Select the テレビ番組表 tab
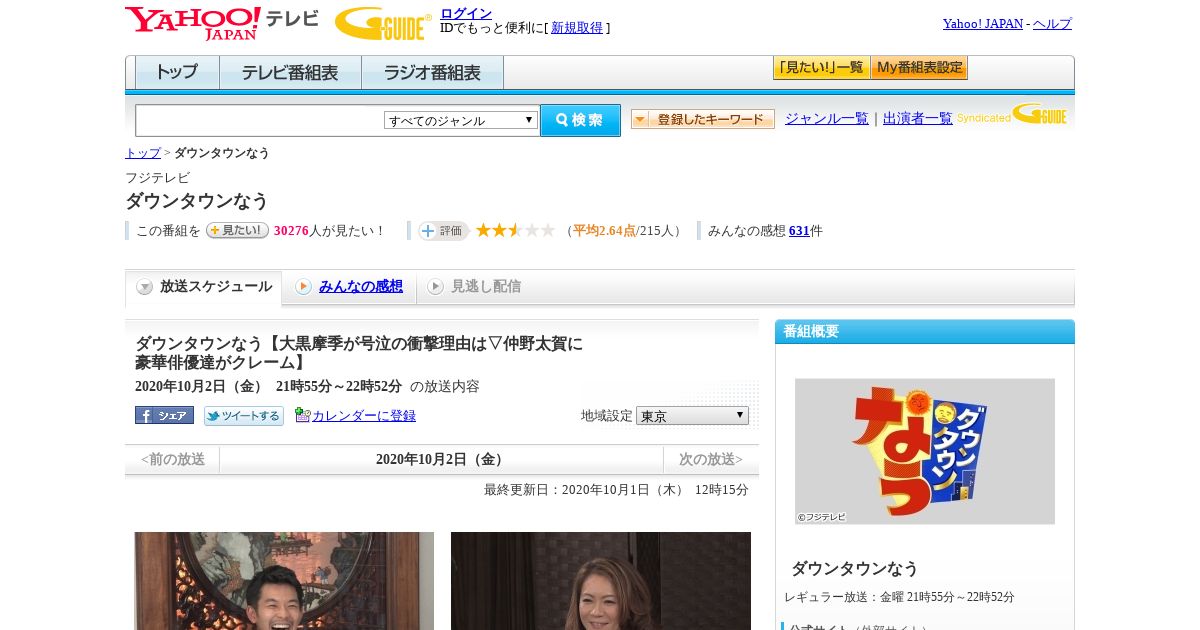The height and width of the screenshot is (630, 1200). pos(290,73)
